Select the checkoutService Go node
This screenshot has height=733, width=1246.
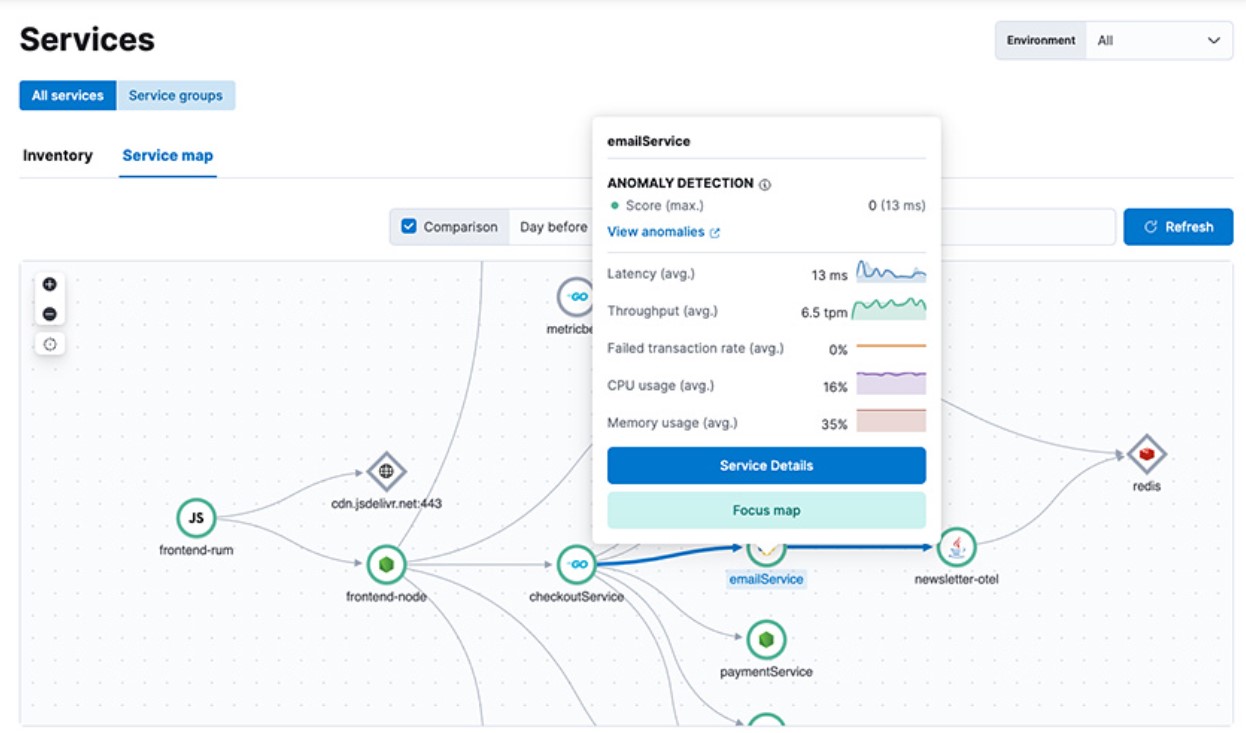[576, 565]
